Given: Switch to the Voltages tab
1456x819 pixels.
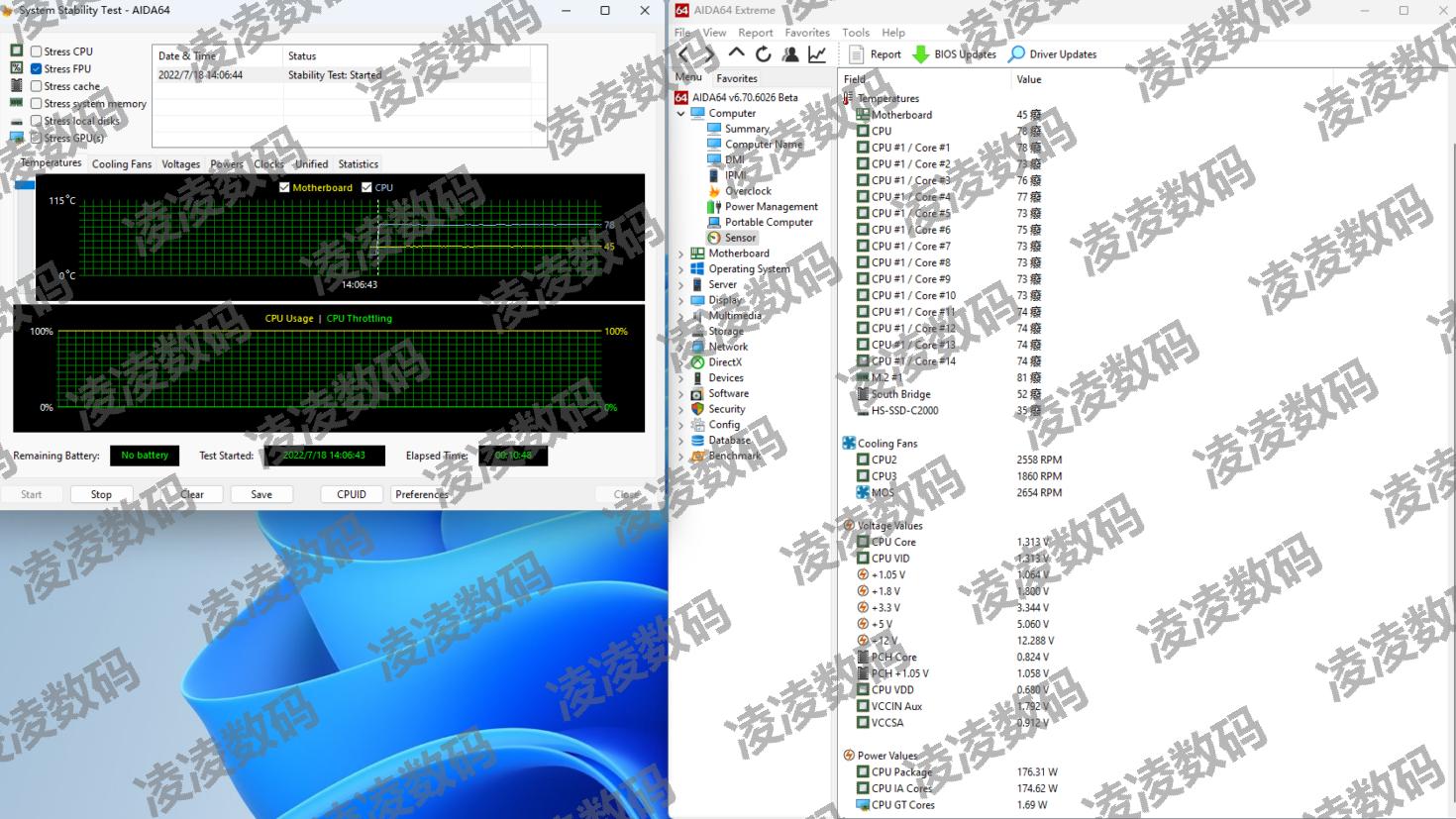Looking at the screenshot, I should (x=180, y=164).
